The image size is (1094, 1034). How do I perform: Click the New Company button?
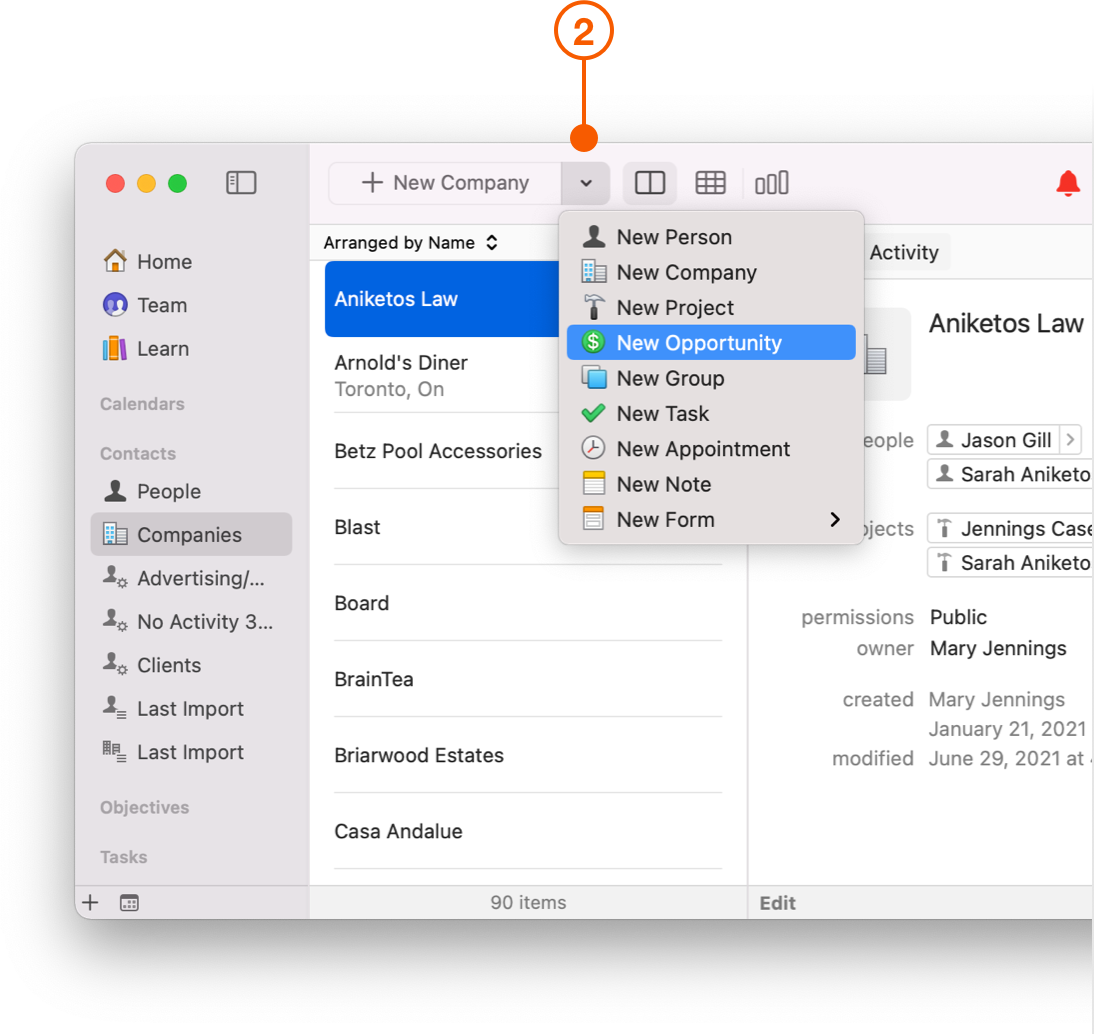coord(445,183)
